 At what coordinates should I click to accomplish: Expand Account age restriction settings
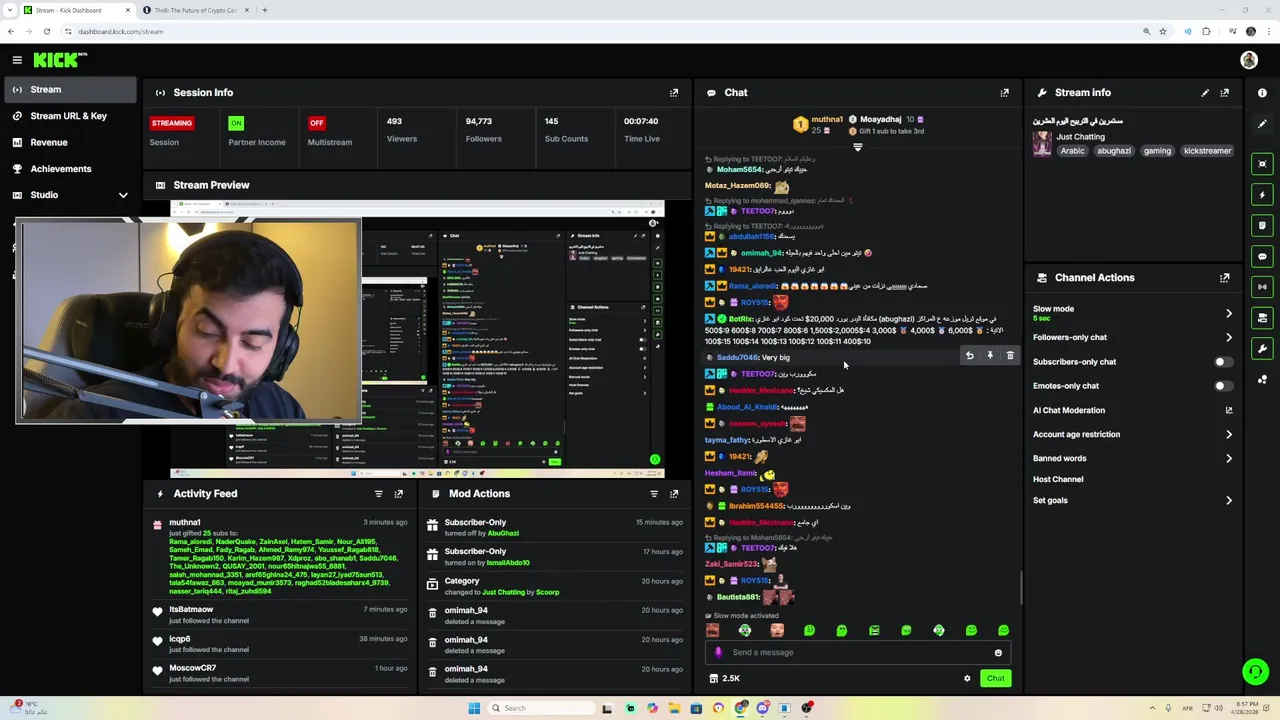click(1228, 435)
